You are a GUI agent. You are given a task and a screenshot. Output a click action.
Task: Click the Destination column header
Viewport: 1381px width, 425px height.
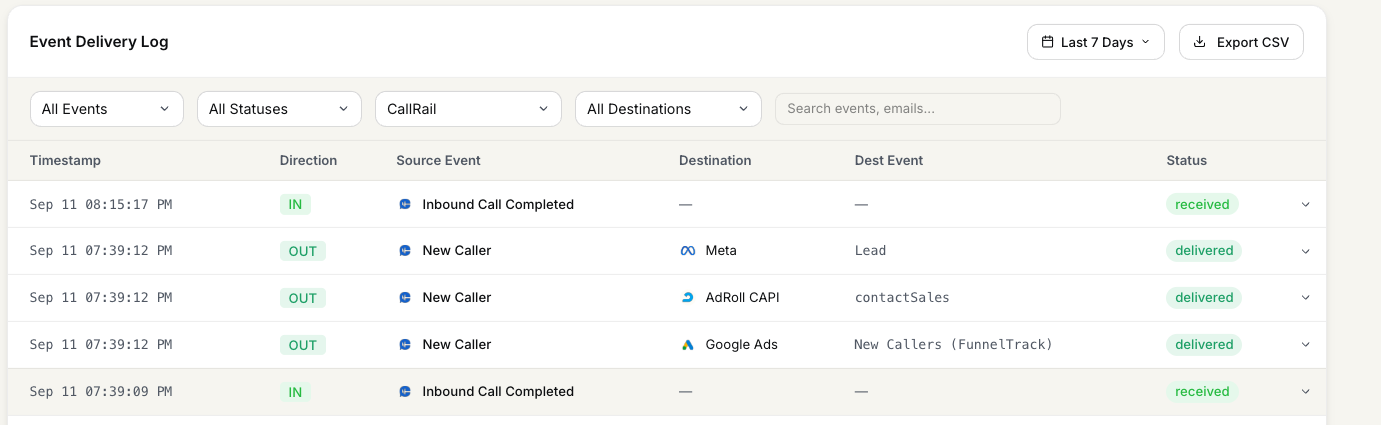coord(715,160)
